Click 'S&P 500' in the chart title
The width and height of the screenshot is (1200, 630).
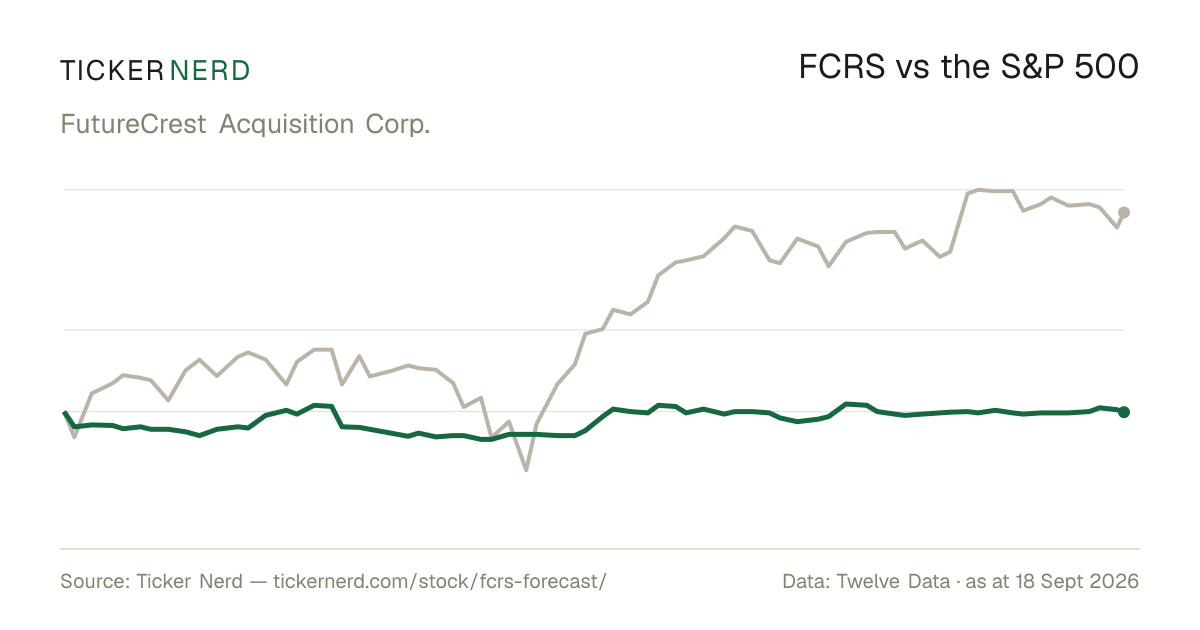pyautogui.click(x=1068, y=68)
